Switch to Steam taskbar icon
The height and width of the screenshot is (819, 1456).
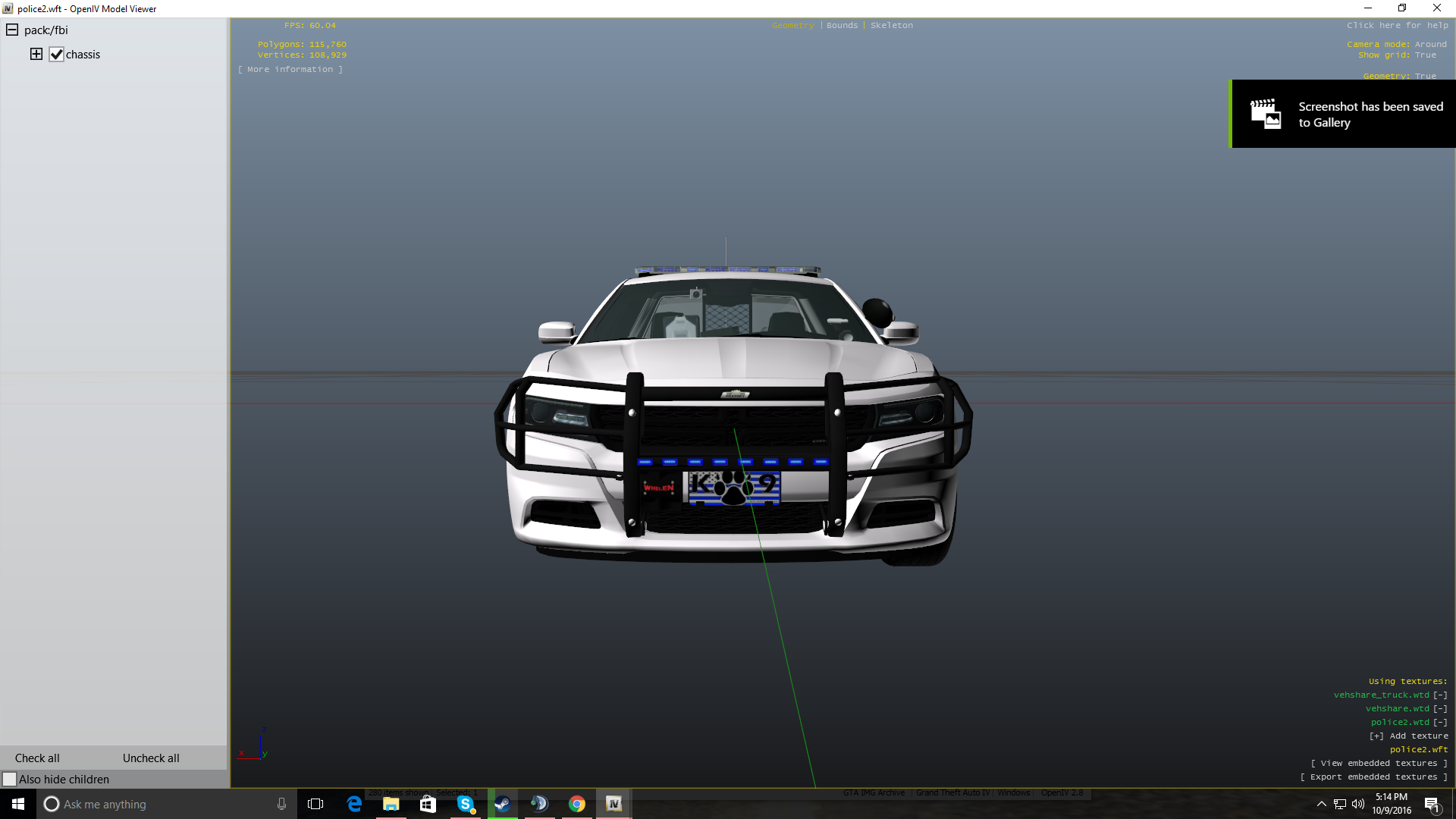coord(502,804)
